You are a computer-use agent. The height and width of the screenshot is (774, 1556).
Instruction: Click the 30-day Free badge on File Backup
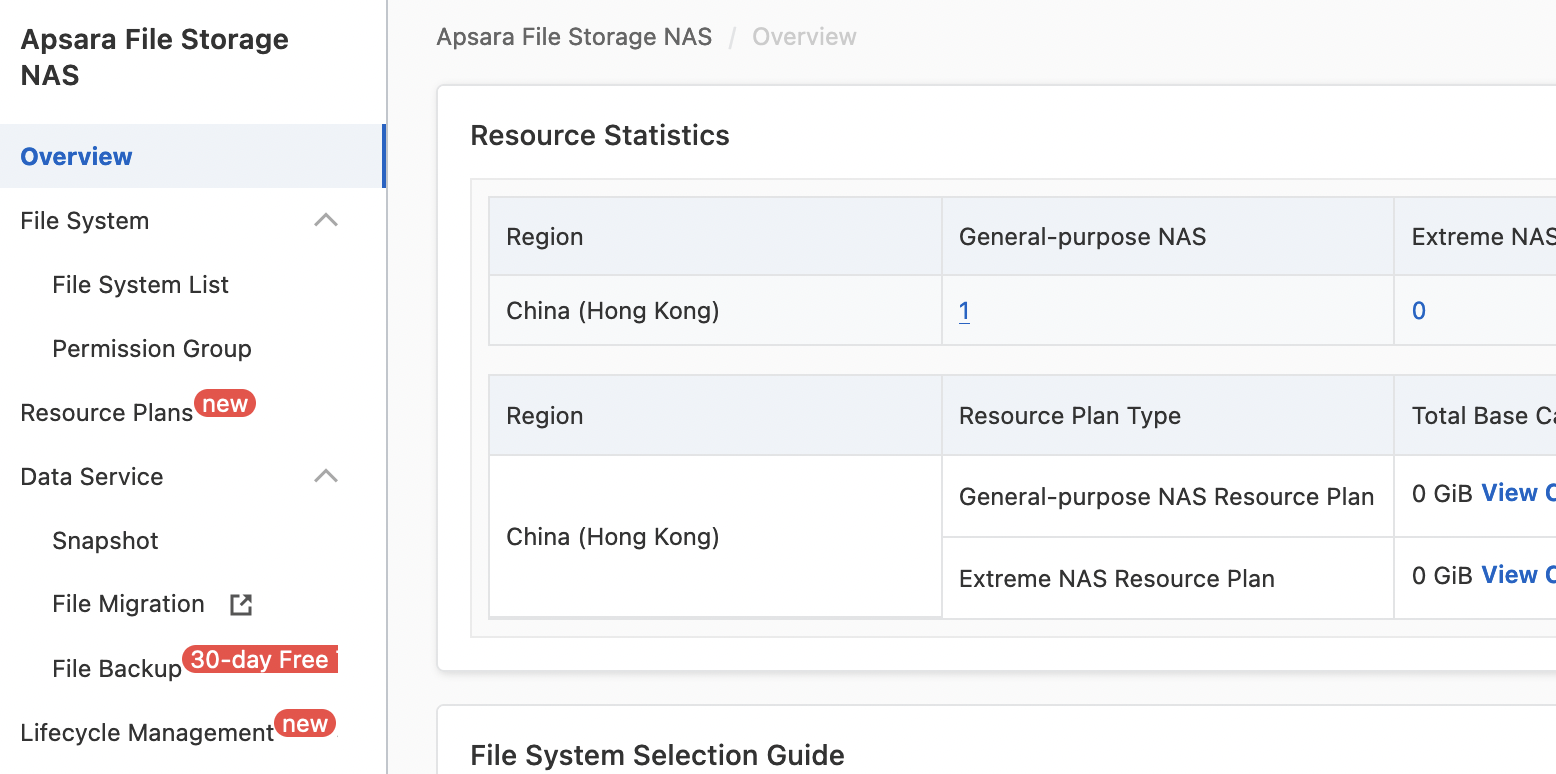tap(260, 660)
